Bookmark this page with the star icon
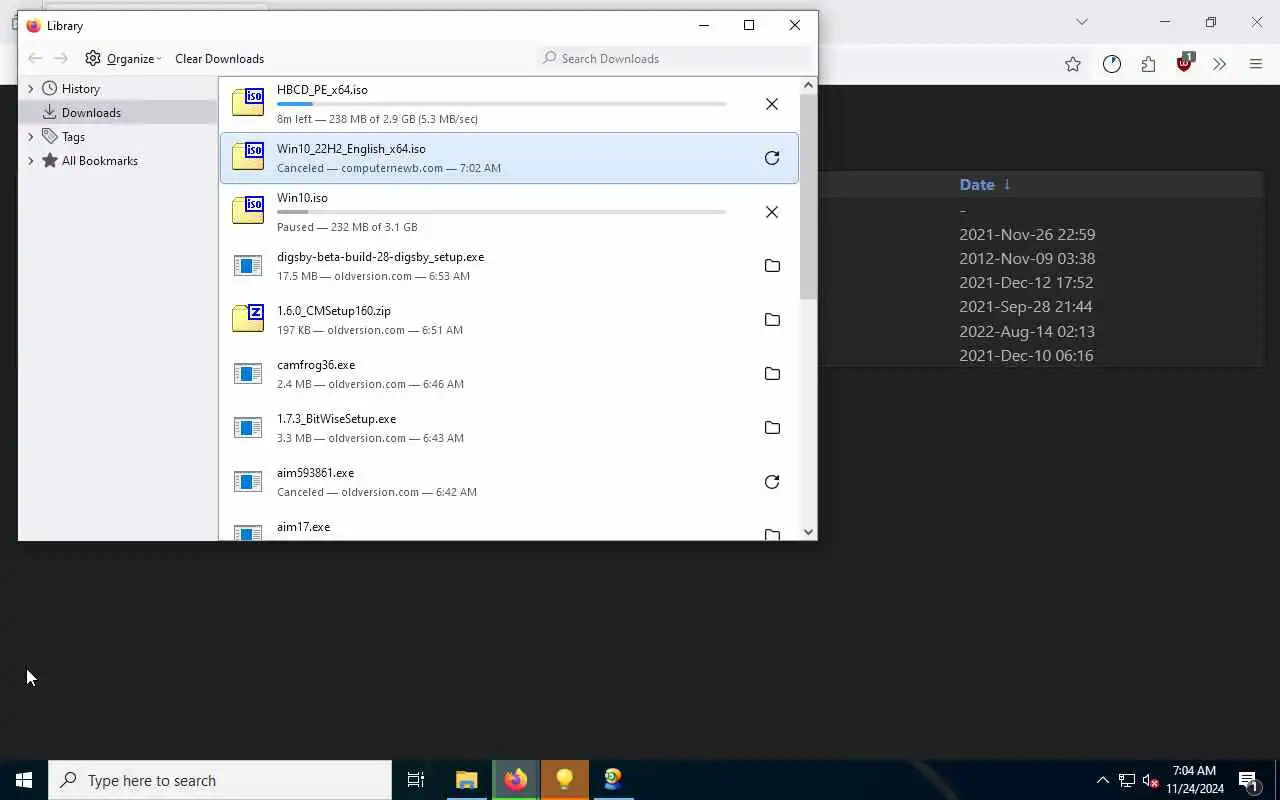This screenshot has width=1280, height=800. pos(1073,64)
